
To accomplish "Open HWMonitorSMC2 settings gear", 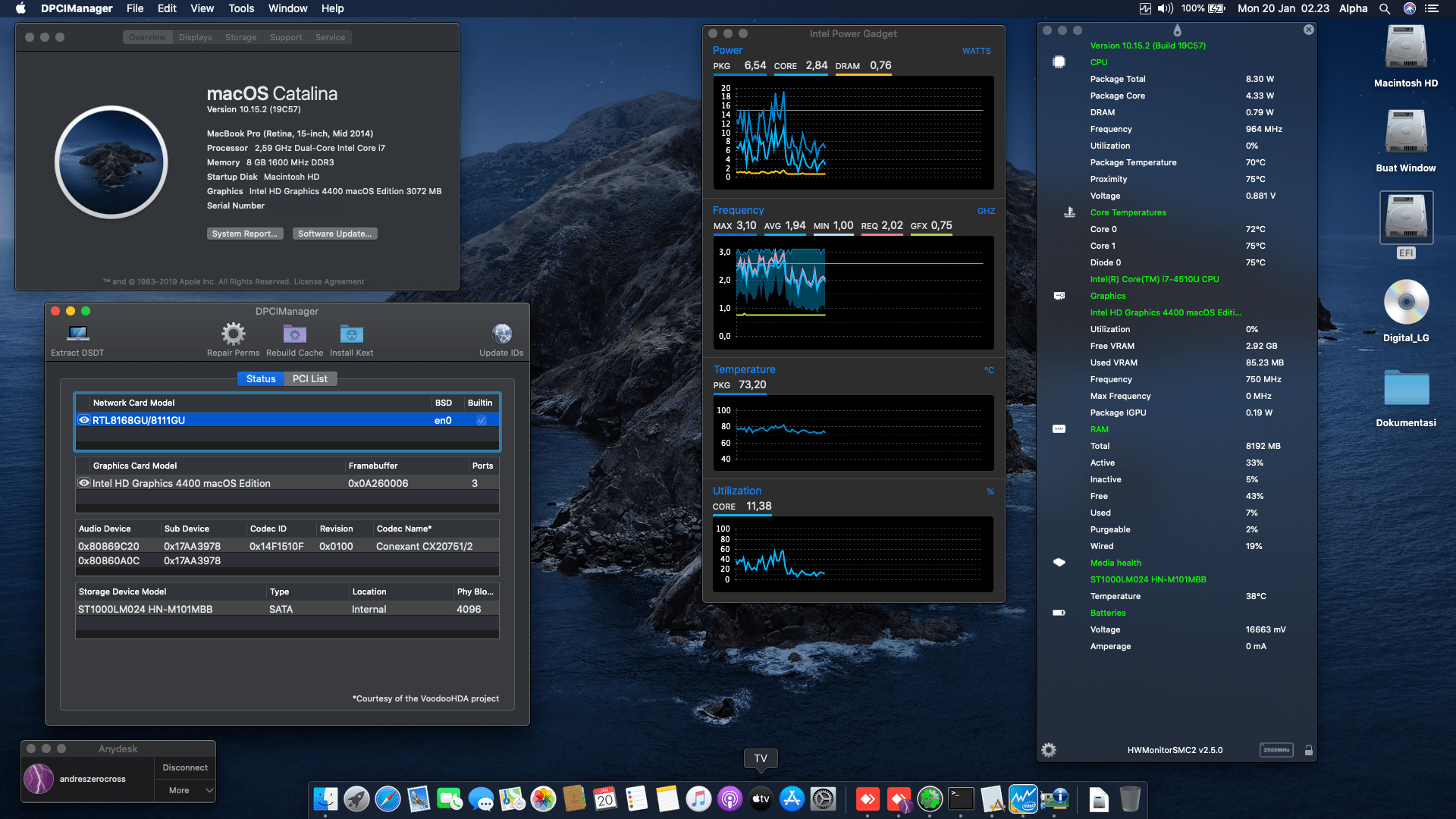I will coord(1049,750).
